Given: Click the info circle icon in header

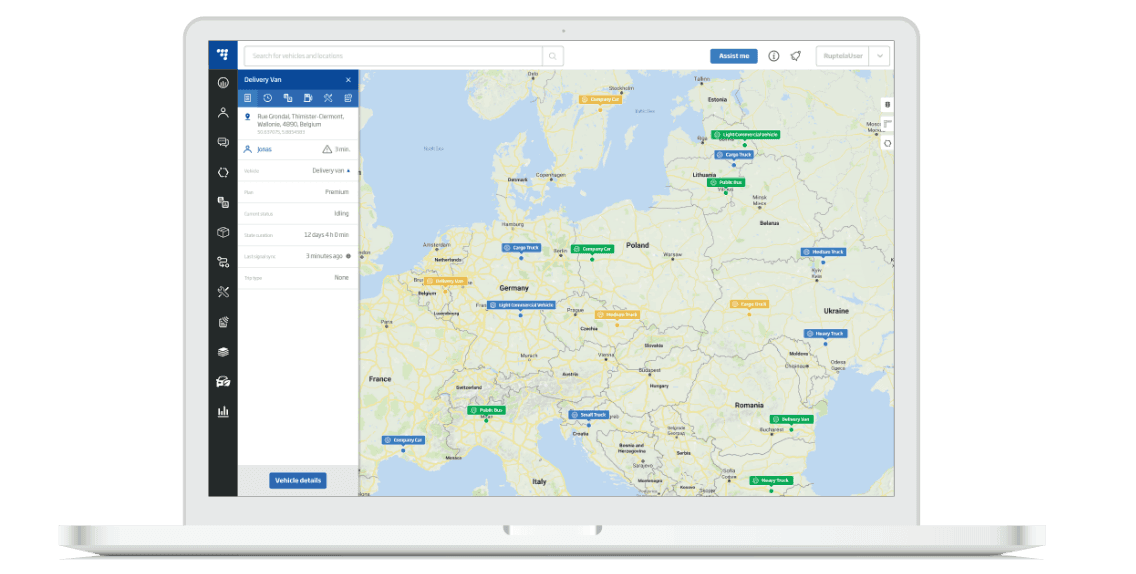Looking at the screenshot, I should coord(773,56).
